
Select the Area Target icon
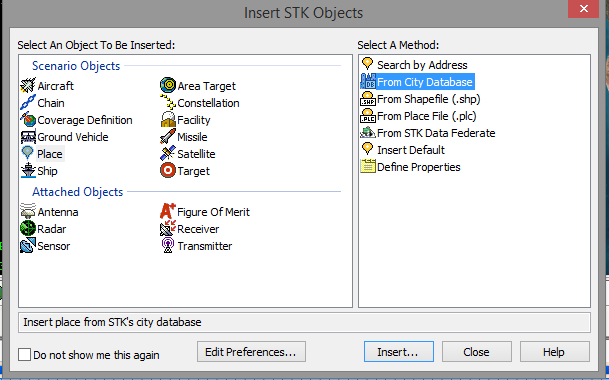(x=168, y=85)
